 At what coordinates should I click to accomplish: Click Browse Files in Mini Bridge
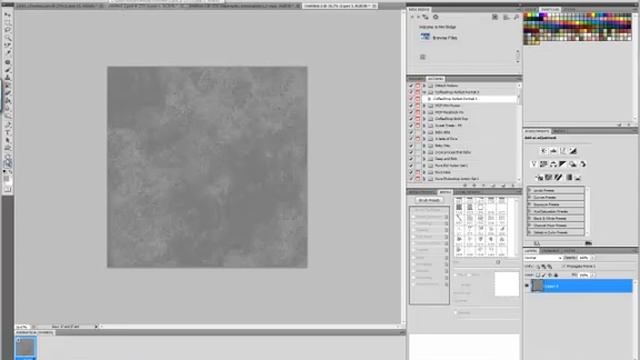[x=445, y=38]
